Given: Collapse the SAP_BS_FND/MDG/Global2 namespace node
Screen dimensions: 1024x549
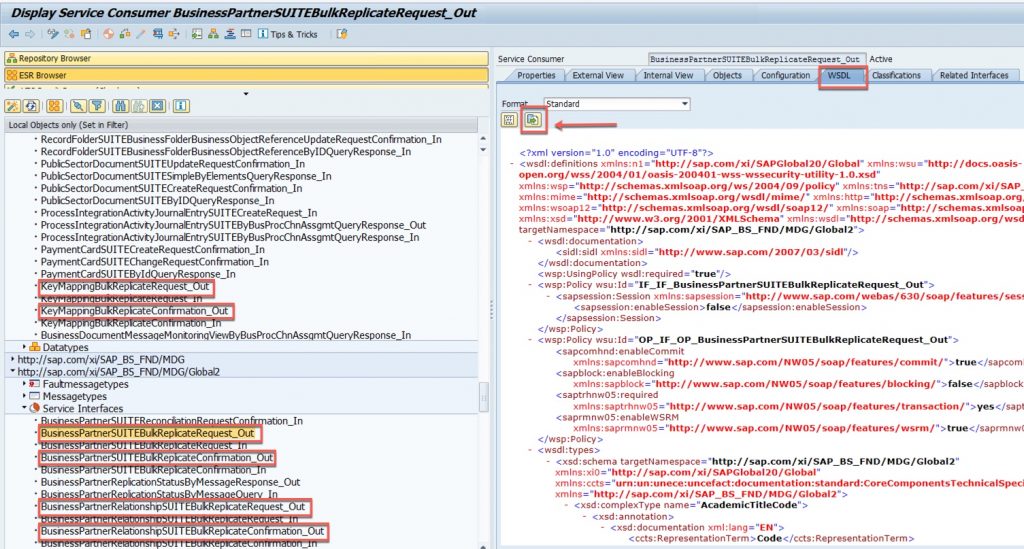Looking at the screenshot, I should [12, 372].
